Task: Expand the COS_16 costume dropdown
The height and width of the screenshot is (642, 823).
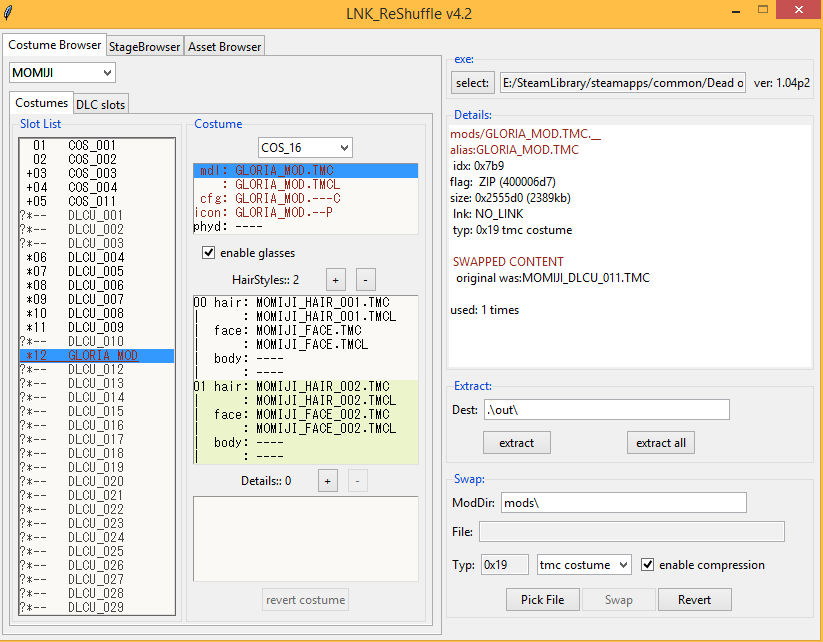Action: pyautogui.click(x=305, y=148)
